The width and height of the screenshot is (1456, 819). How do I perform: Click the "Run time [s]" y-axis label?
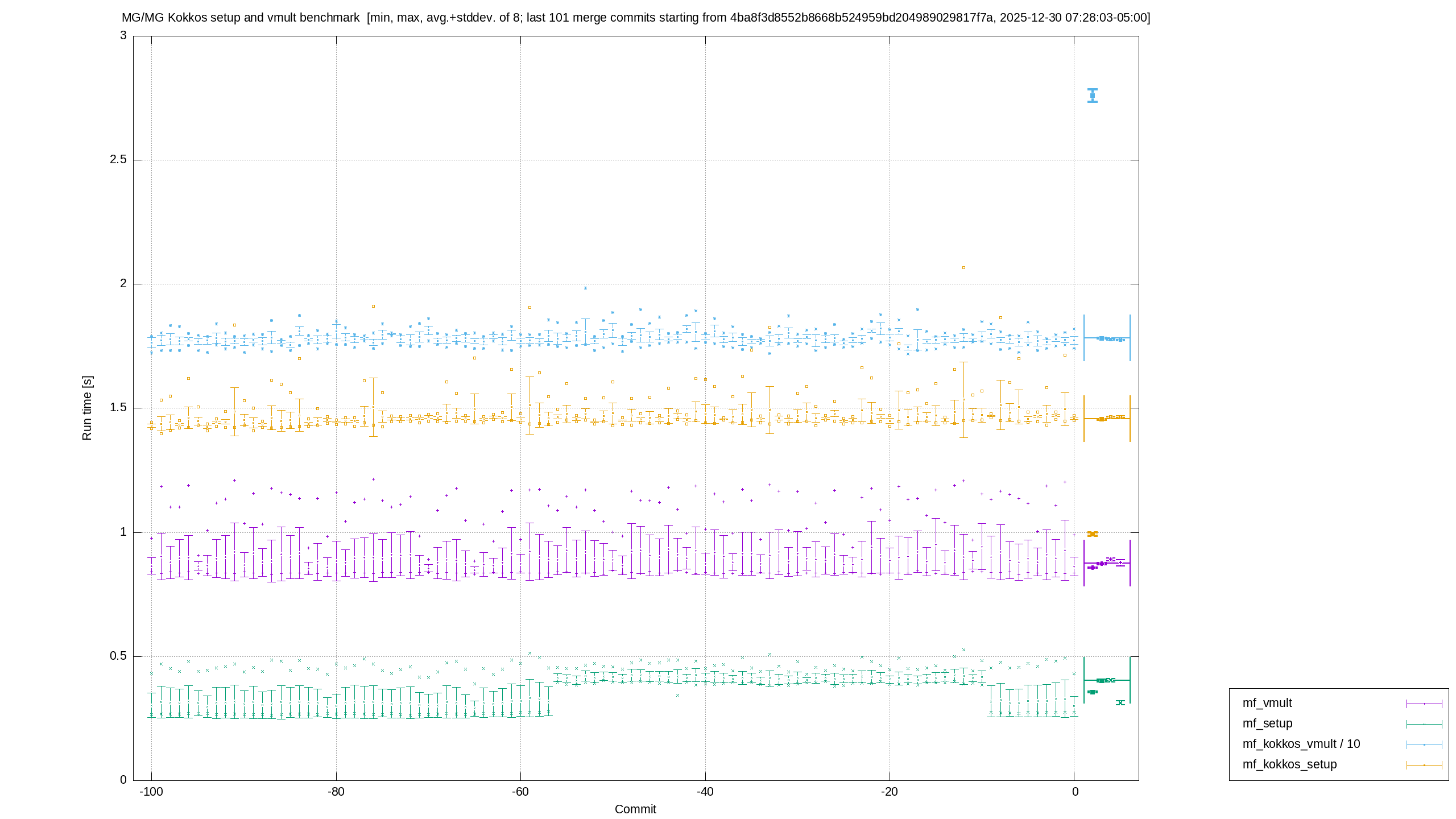87,408
